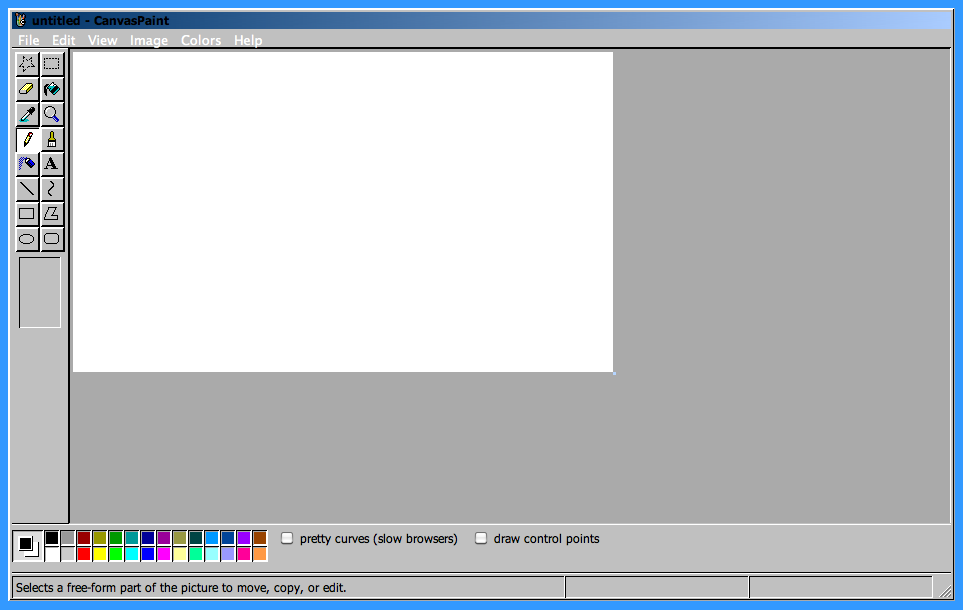Choose the magenta palette swatch

pos(164,554)
